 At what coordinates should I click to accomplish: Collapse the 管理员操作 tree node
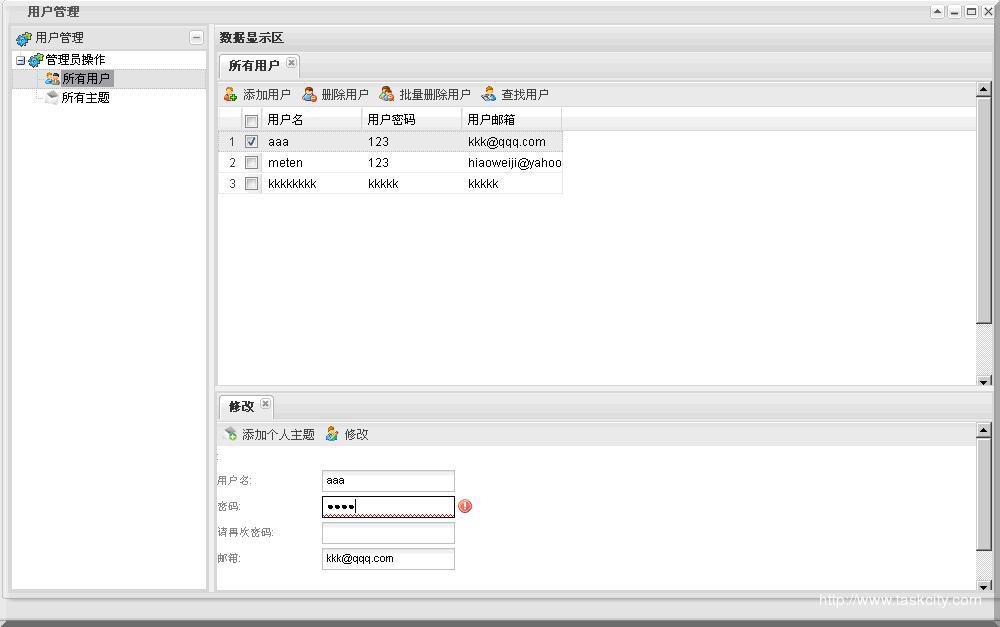(21, 60)
